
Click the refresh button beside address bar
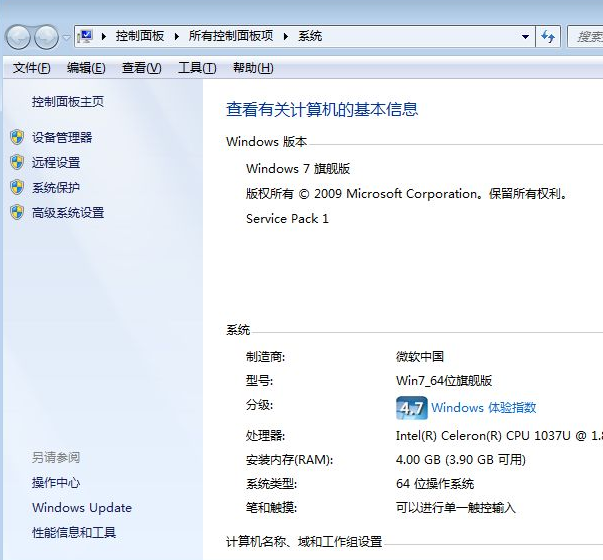548,37
